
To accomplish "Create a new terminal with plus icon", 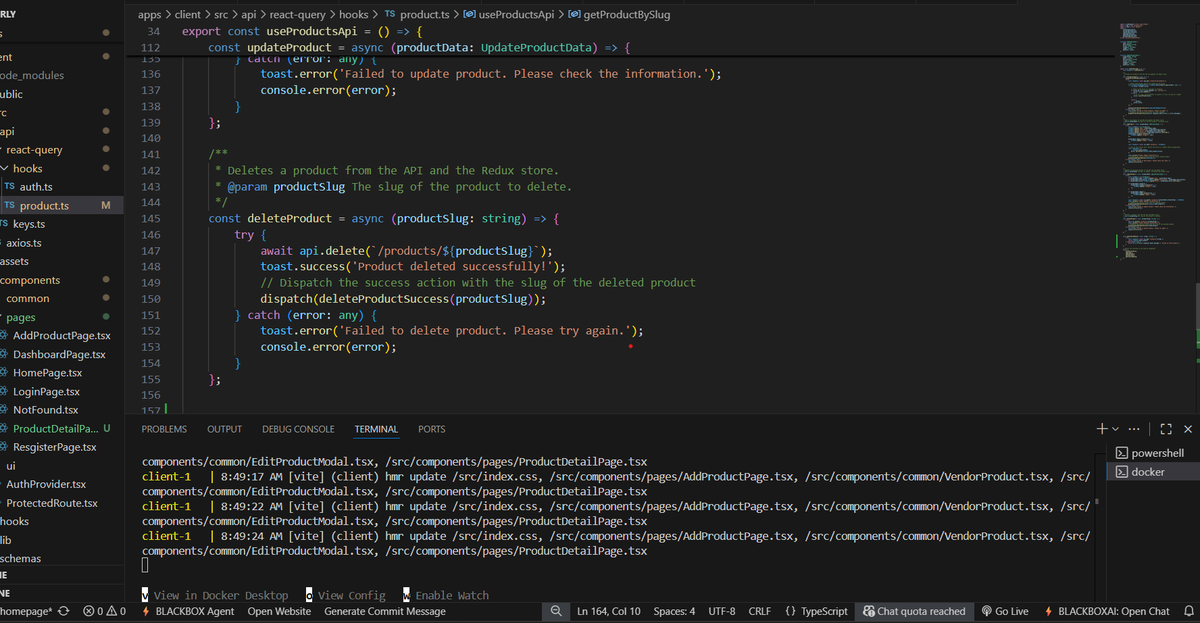I will pos(1102,429).
